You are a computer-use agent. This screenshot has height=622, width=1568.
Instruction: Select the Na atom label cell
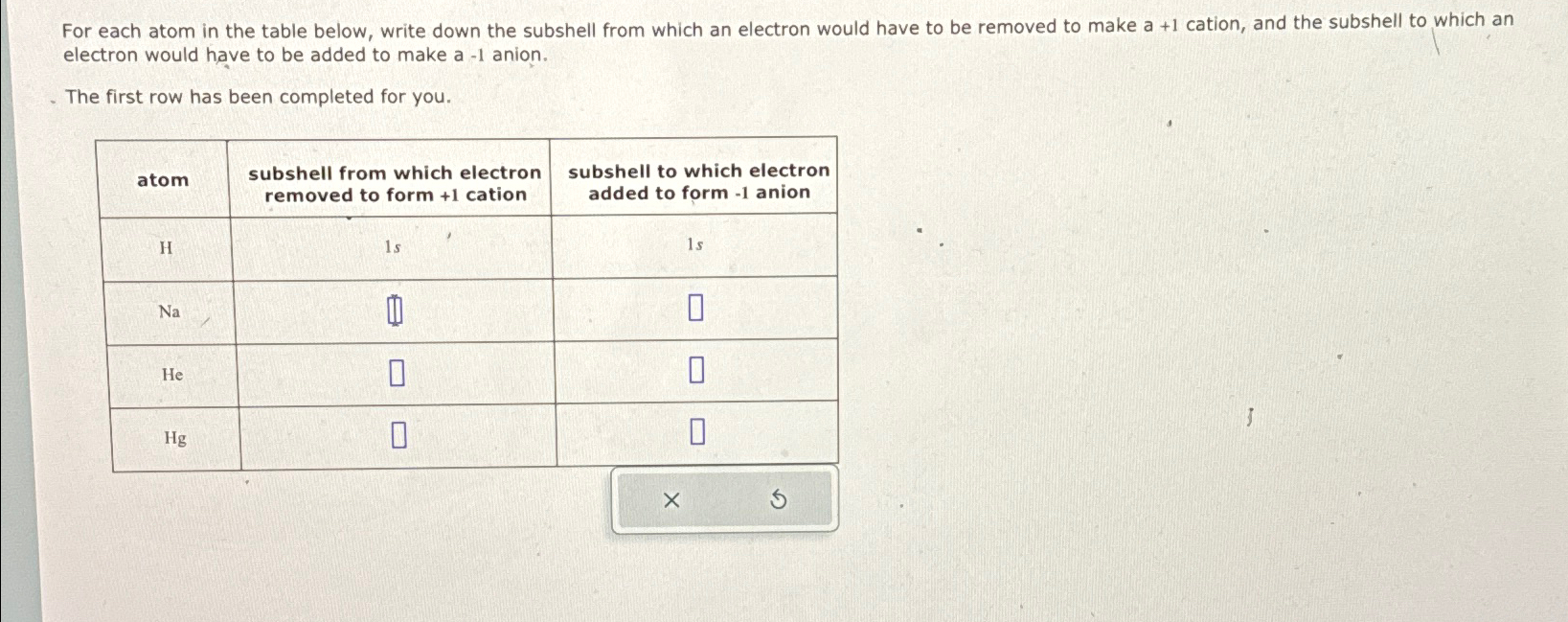[168, 312]
